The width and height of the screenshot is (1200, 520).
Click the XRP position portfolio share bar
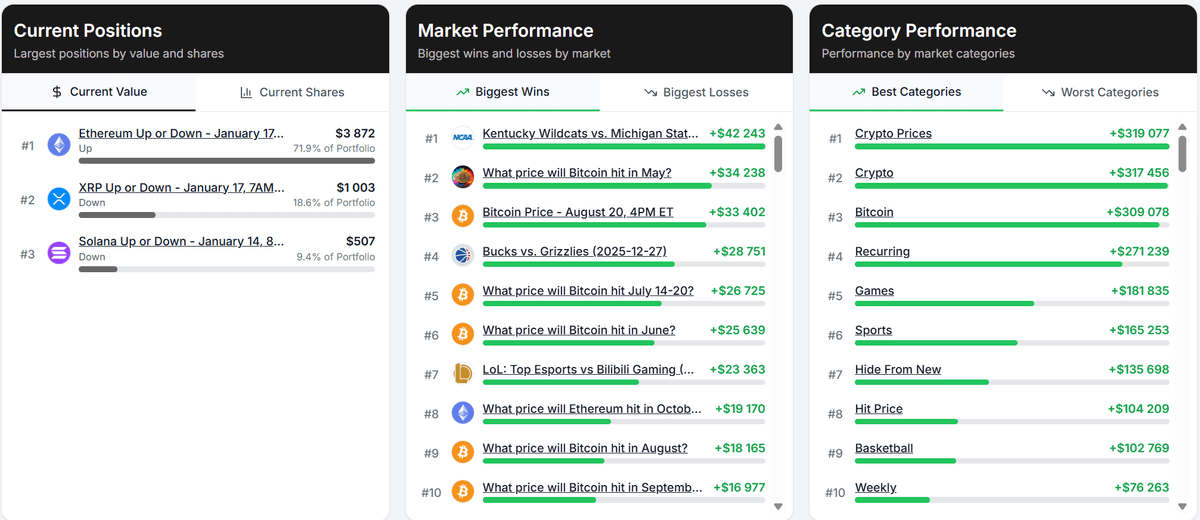coord(227,214)
